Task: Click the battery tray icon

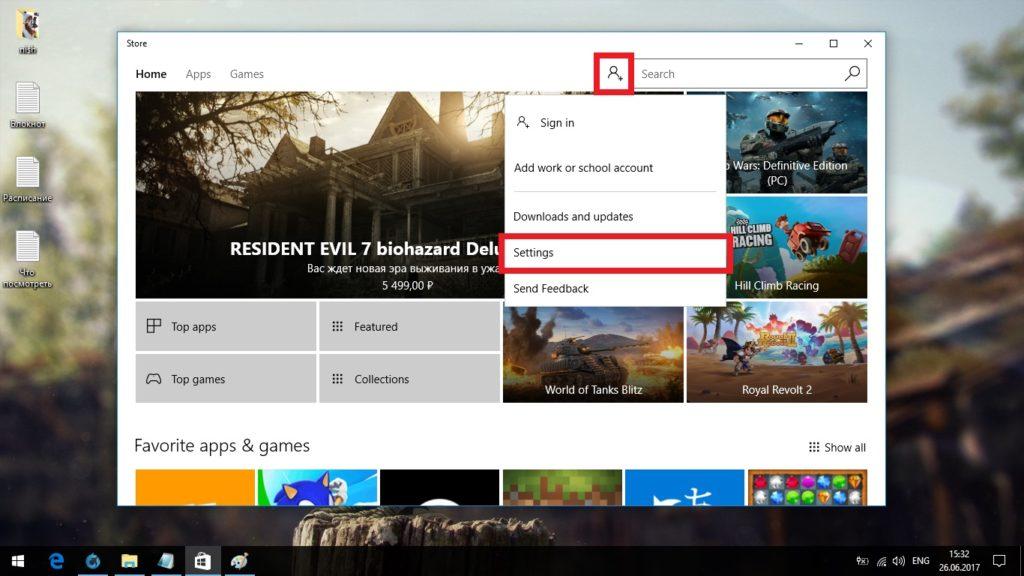Action: tap(862, 561)
